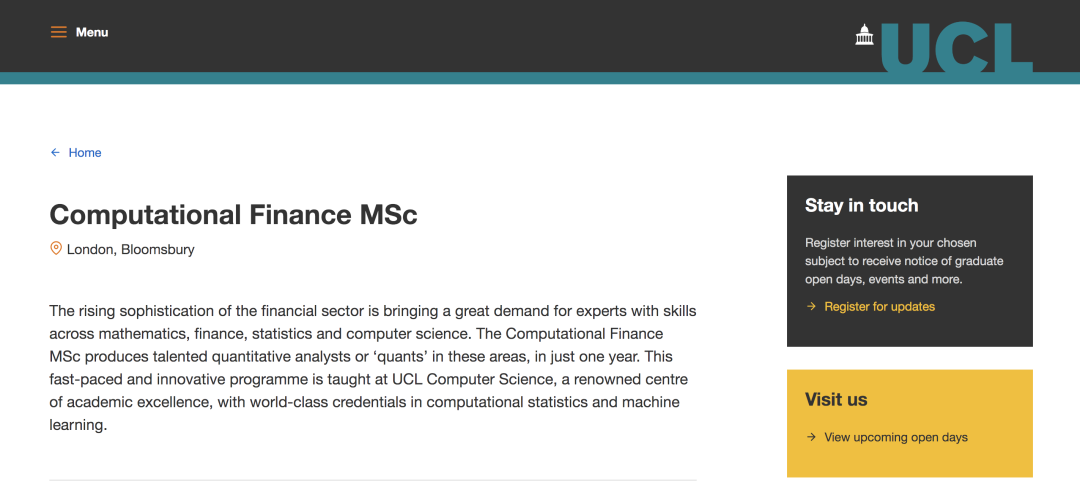The width and height of the screenshot is (1080, 490).
Task: Open the Register for updates link
Action: [x=880, y=306]
